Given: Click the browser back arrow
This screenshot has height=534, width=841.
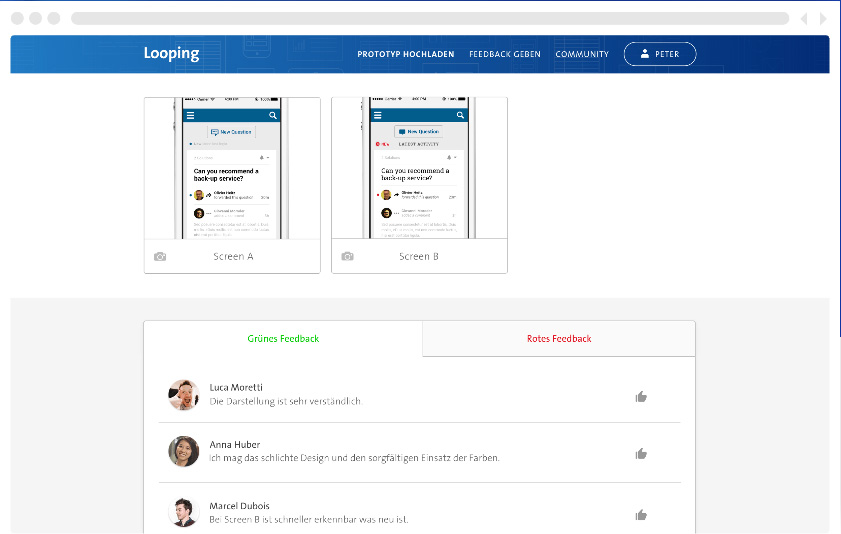Looking at the screenshot, I should [x=804, y=19].
